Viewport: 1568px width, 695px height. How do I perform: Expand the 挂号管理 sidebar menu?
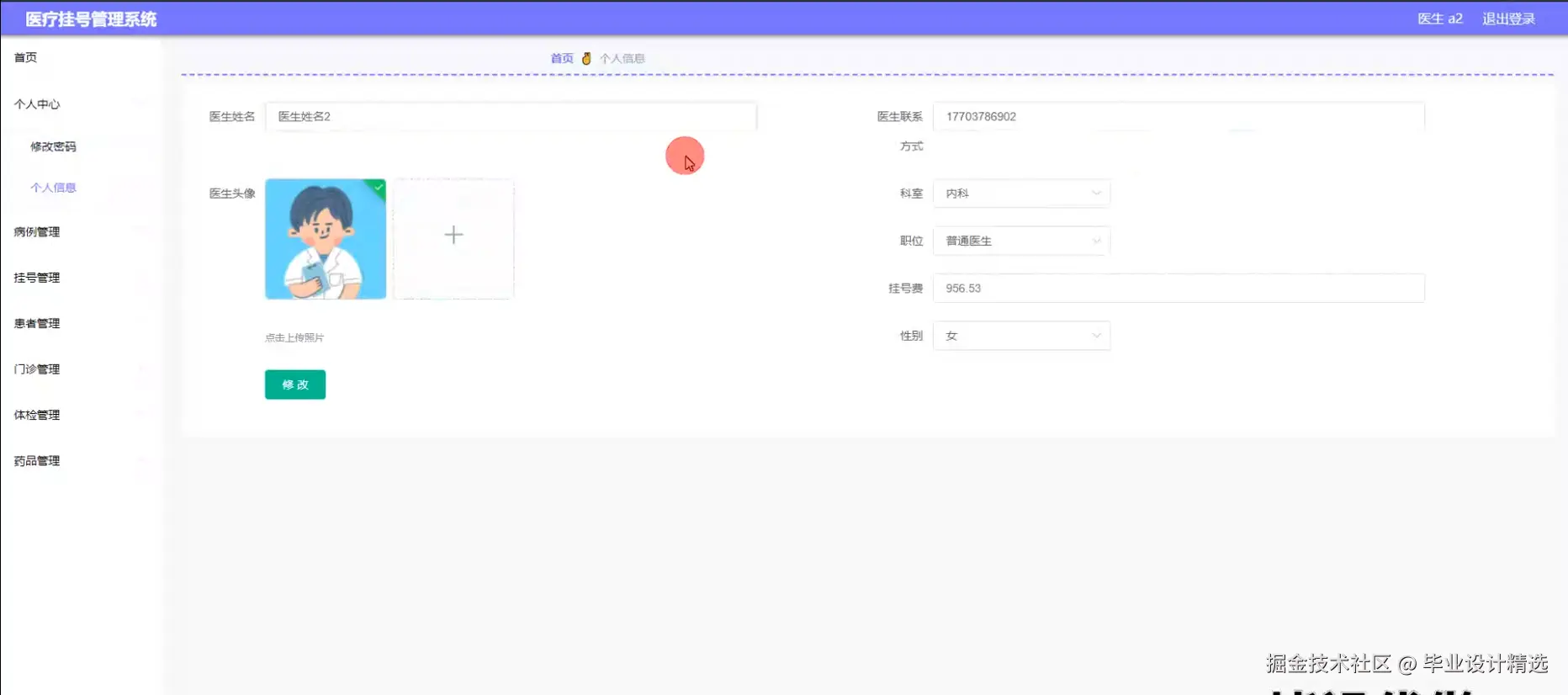click(37, 278)
